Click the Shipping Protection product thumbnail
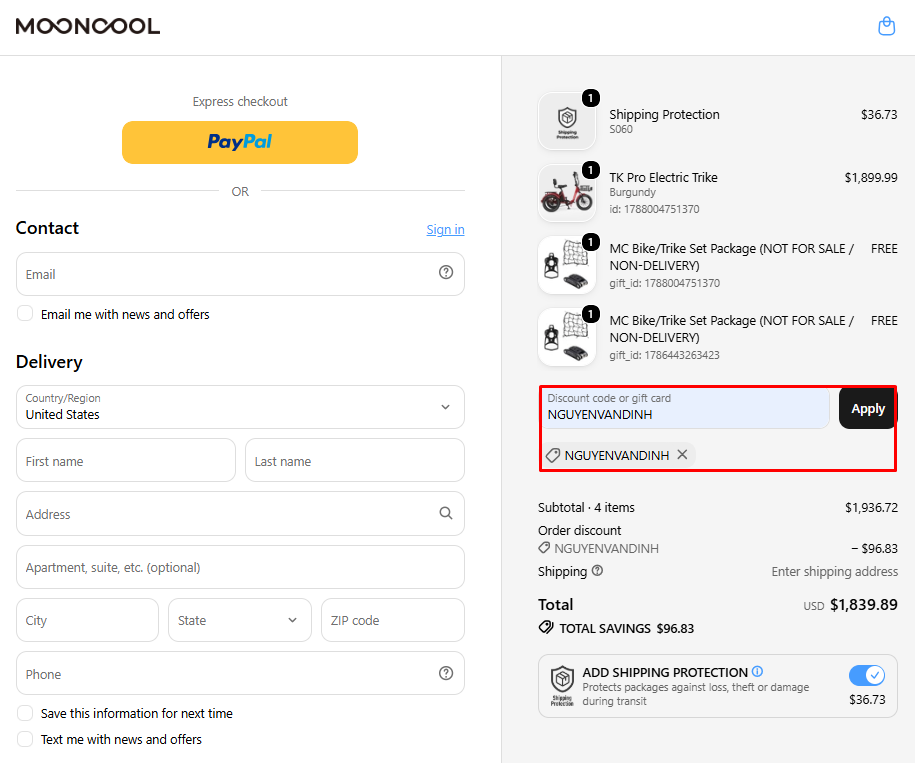The width and height of the screenshot is (915, 763). [567, 121]
